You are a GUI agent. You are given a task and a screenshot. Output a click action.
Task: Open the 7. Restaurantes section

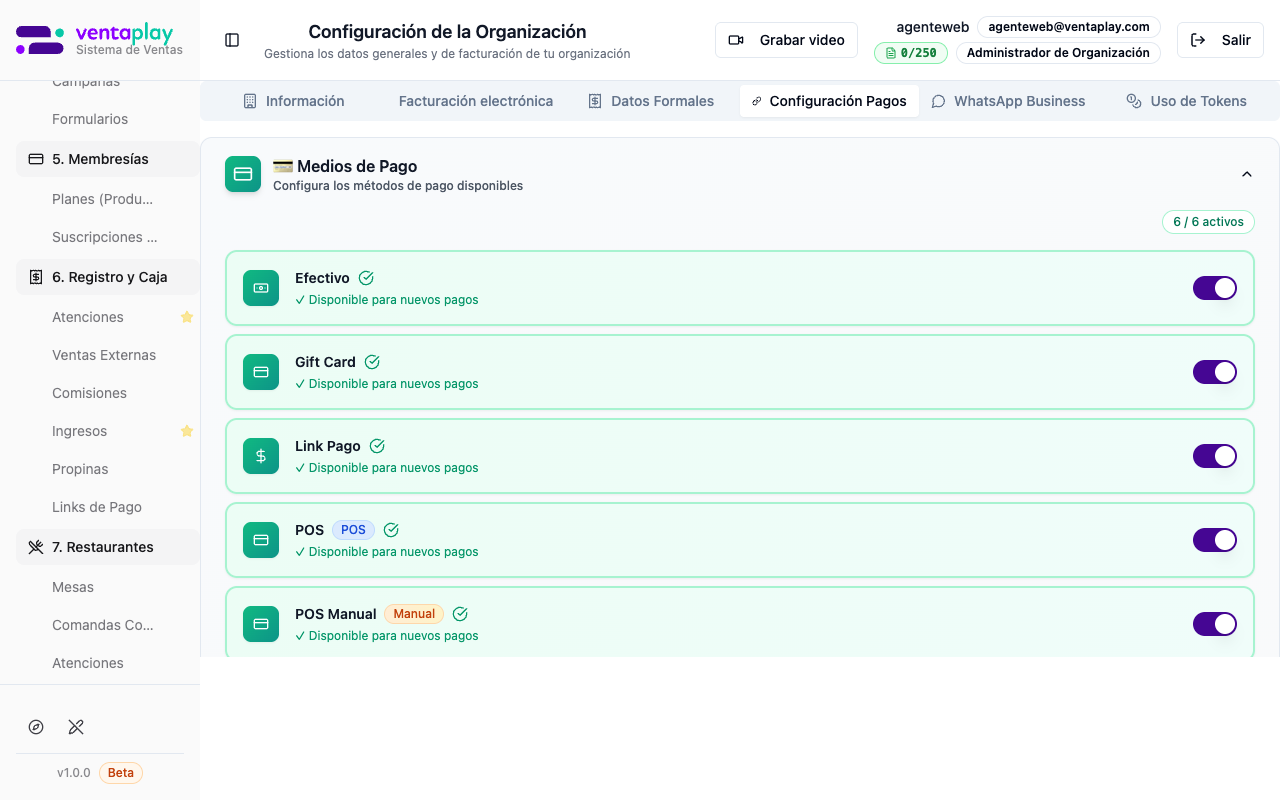105,547
